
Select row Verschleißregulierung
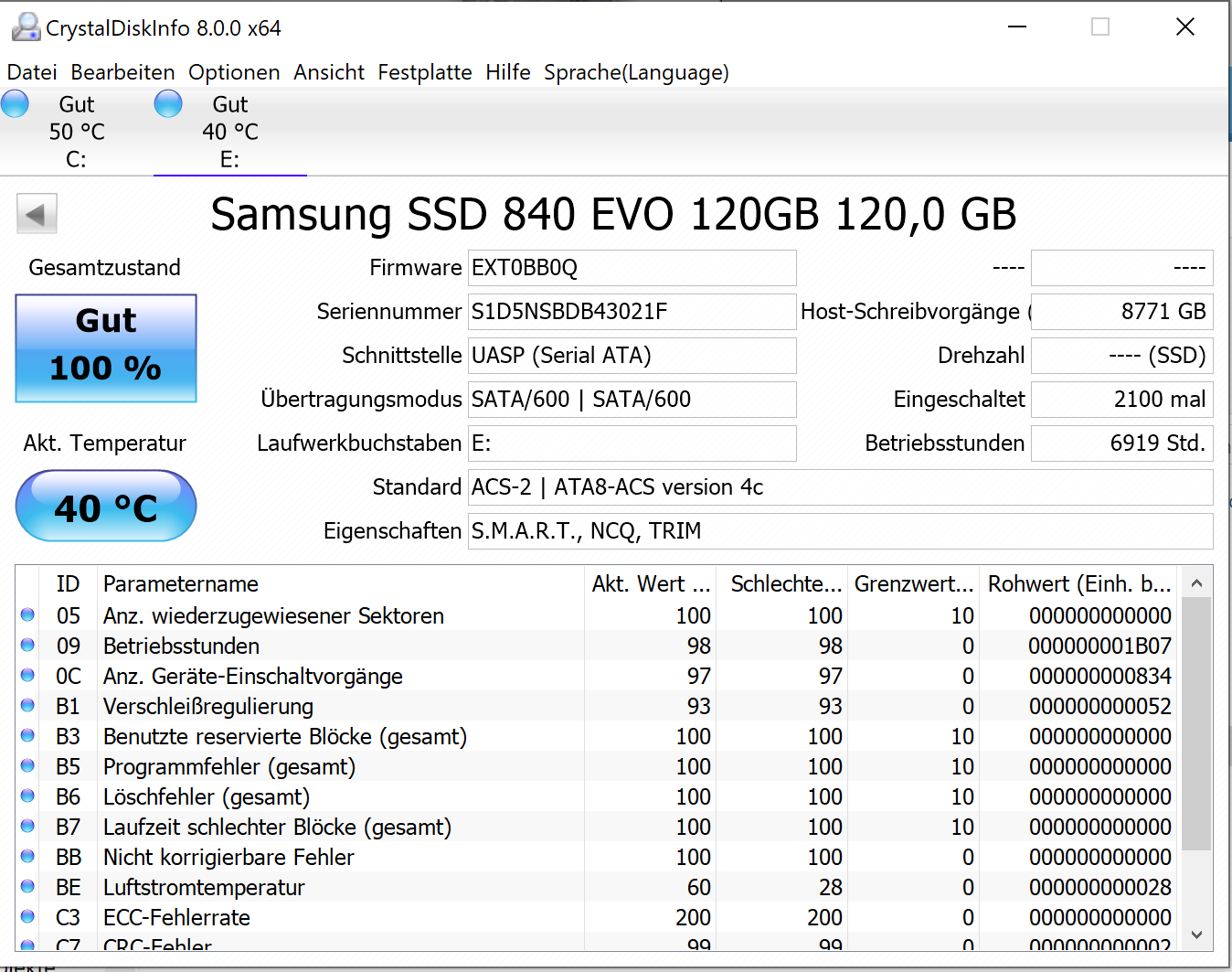click(x=598, y=706)
